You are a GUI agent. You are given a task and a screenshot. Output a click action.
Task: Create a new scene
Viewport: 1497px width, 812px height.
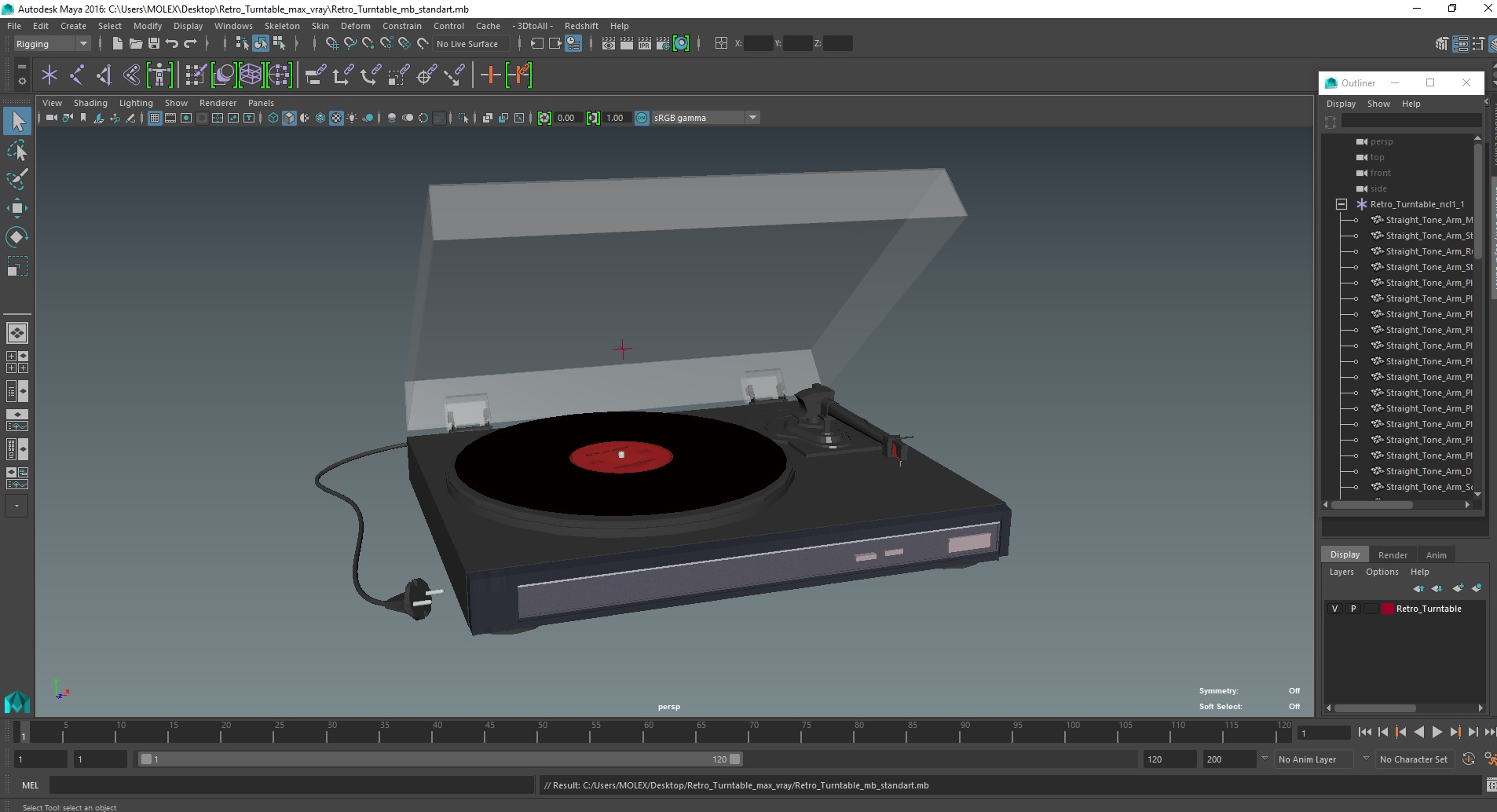pyautogui.click(x=117, y=44)
